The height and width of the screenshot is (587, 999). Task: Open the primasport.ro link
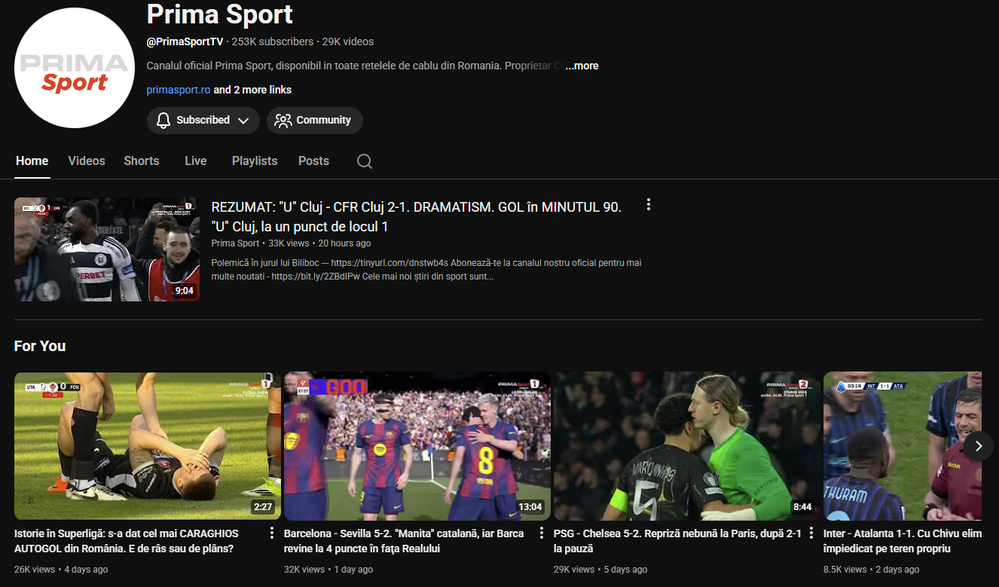point(178,90)
